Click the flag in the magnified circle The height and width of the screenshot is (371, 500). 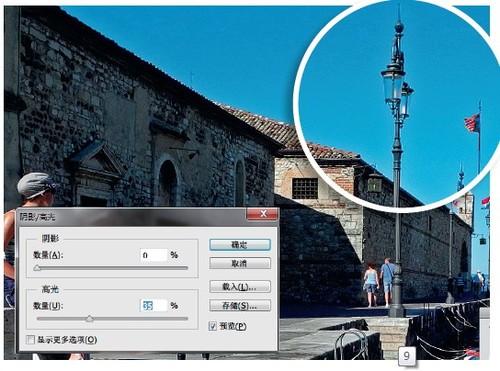tap(472, 122)
